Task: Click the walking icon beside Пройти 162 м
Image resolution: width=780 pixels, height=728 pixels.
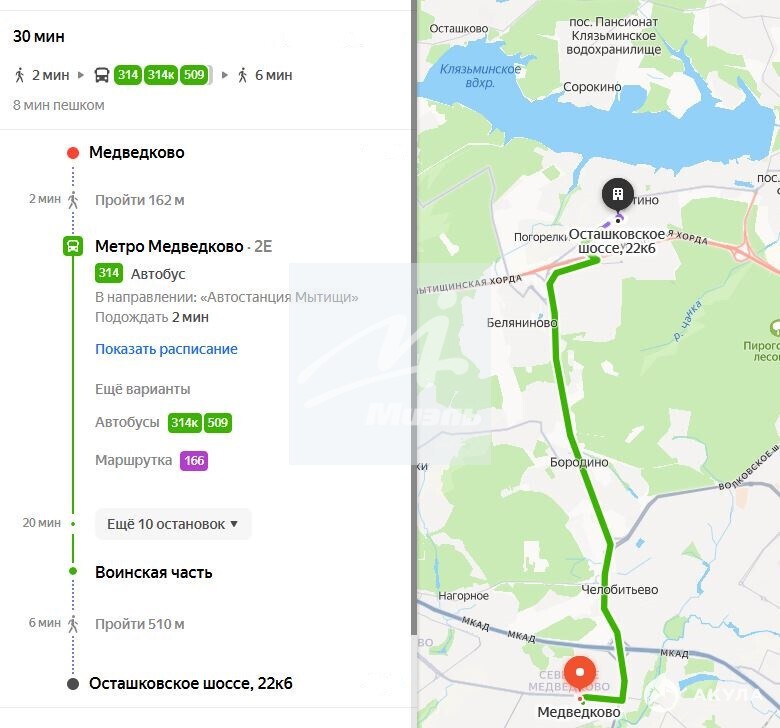Action: point(73,200)
